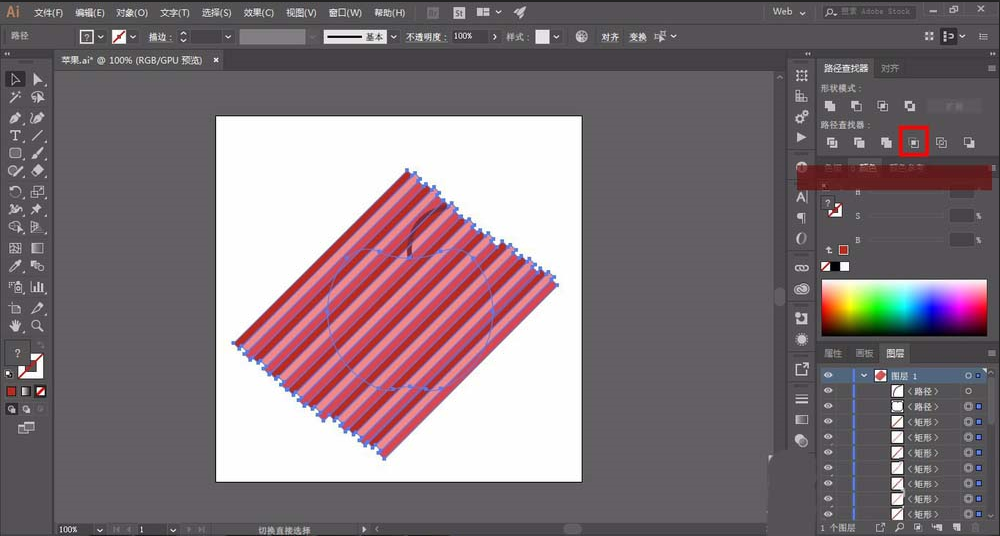1000x536 pixels.
Task: Select the Eraser tool
Action: click(38, 171)
